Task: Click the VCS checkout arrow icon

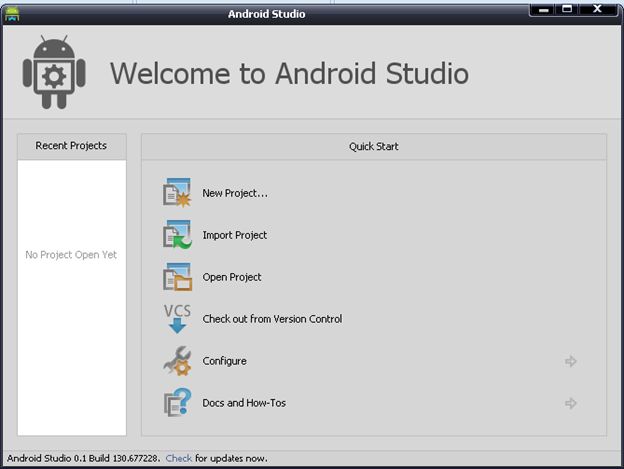Action: [177, 319]
